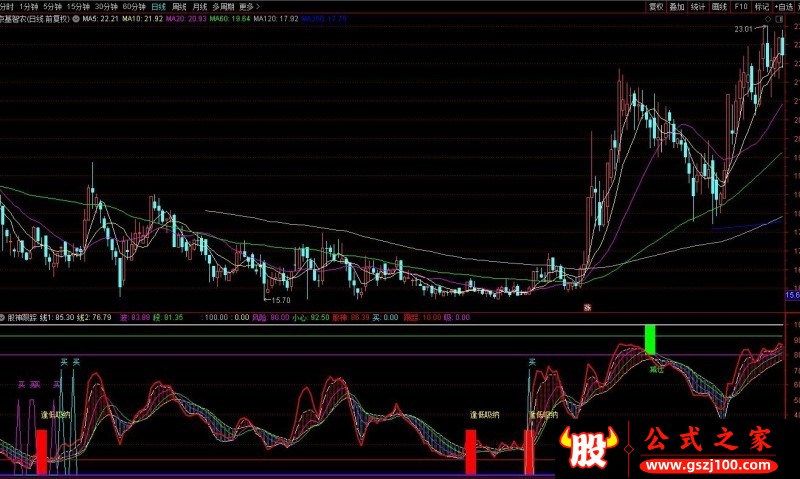Screen dimensions: 800x479
Task: Click the MA60: 19.64 value
Action: pos(230,19)
